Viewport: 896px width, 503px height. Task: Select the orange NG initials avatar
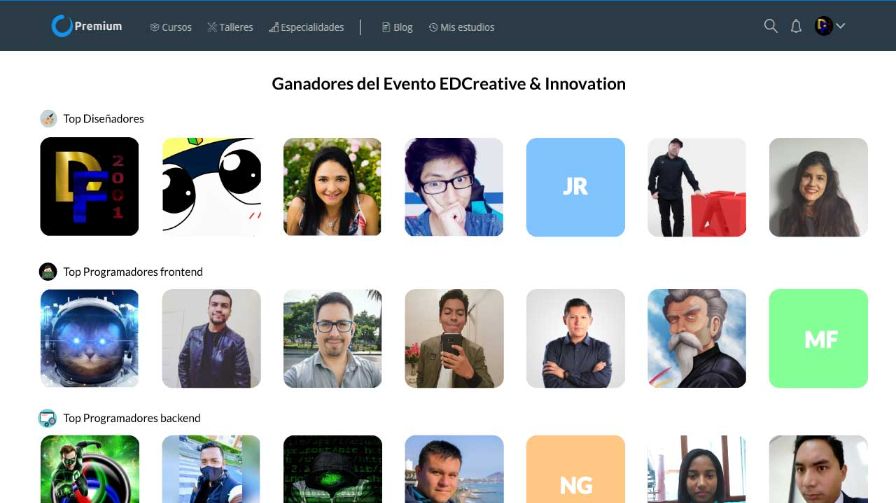(x=575, y=469)
